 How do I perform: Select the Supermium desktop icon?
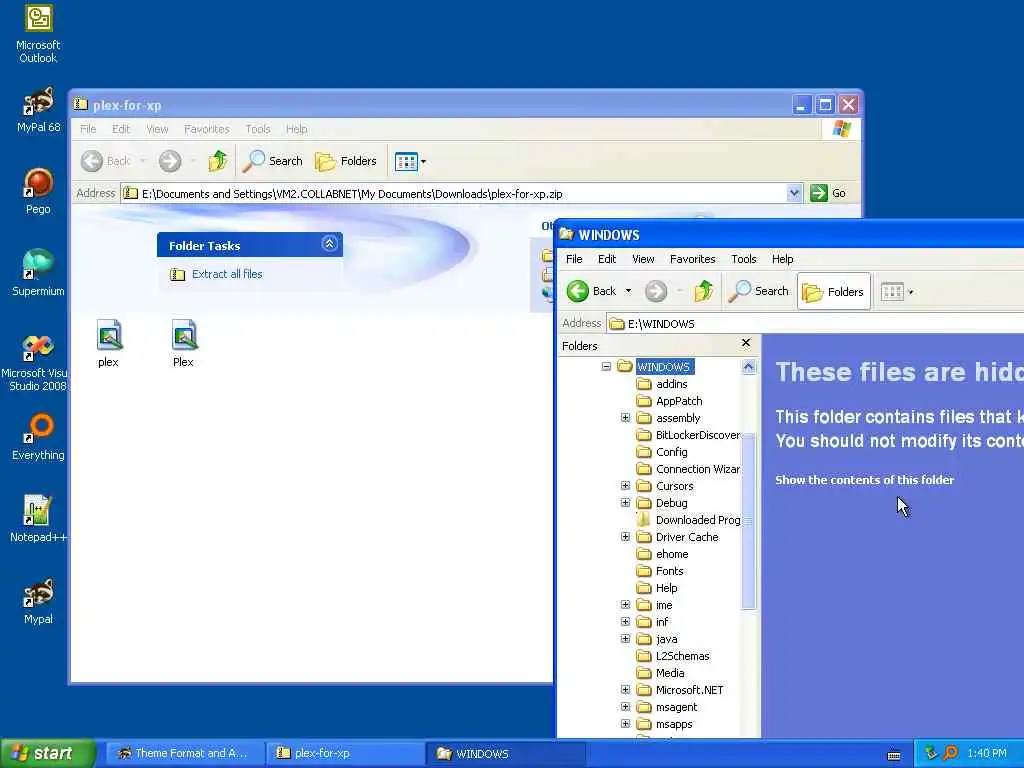[38, 273]
